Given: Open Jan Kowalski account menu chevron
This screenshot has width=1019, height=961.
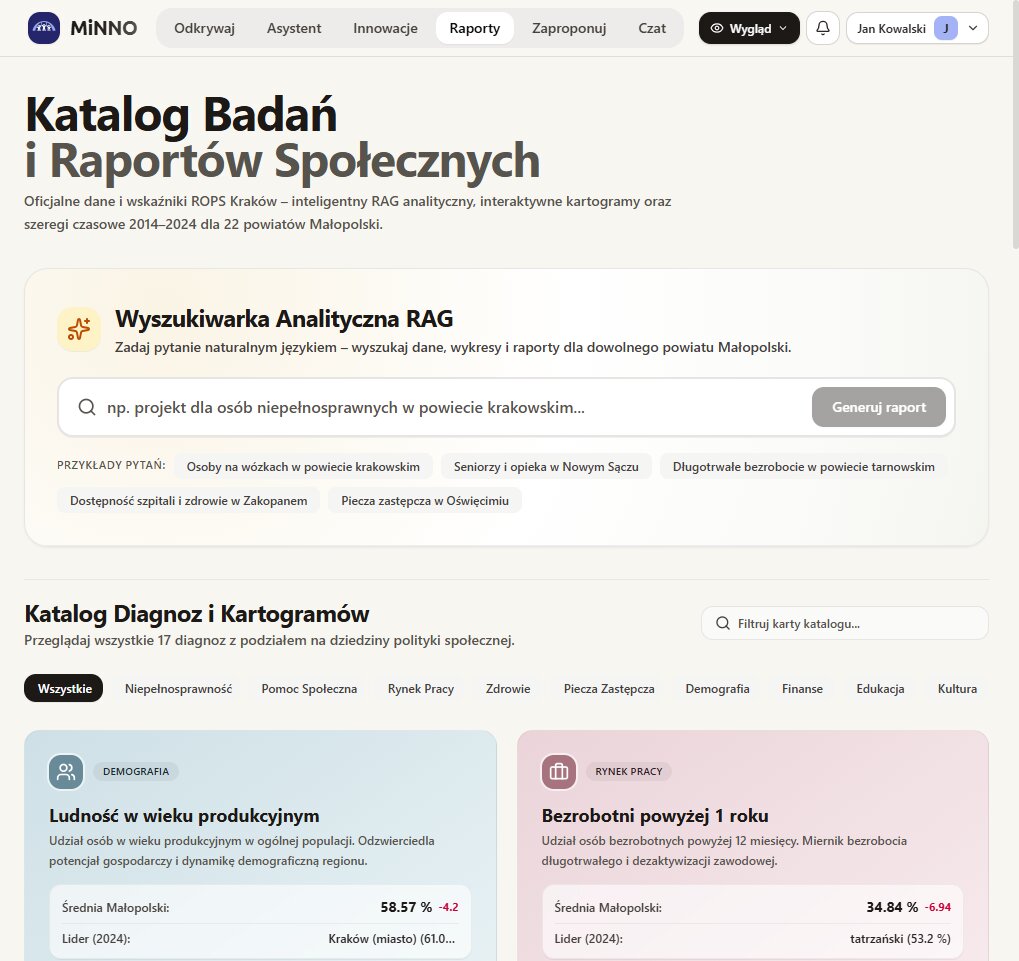Looking at the screenshot, I should click(973, 28).
